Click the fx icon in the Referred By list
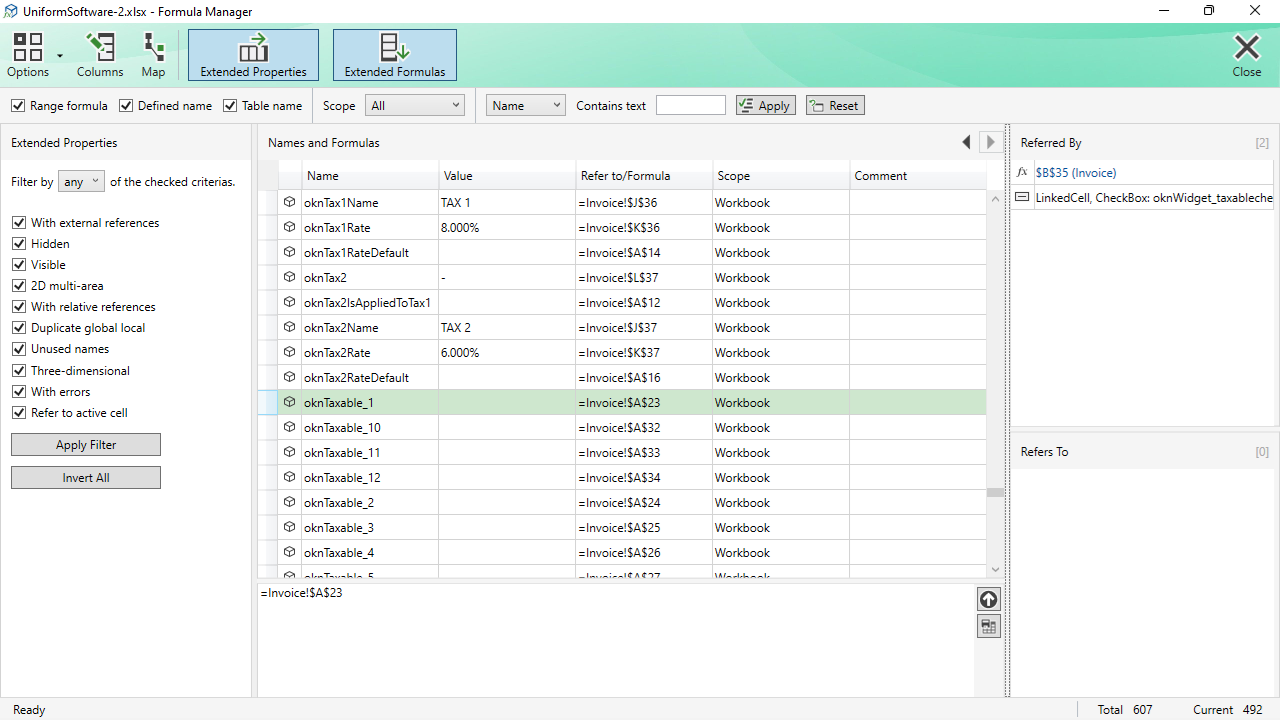This screenshot has height=720, width=1280. coord(1022,172)
